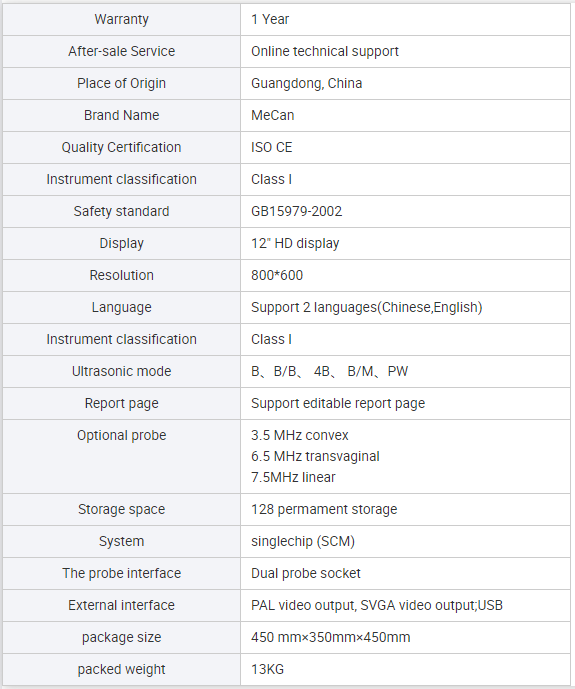Screen dimensions: 575x689
Task: Click the MeCan brand name value
Action: coord(272,115)
